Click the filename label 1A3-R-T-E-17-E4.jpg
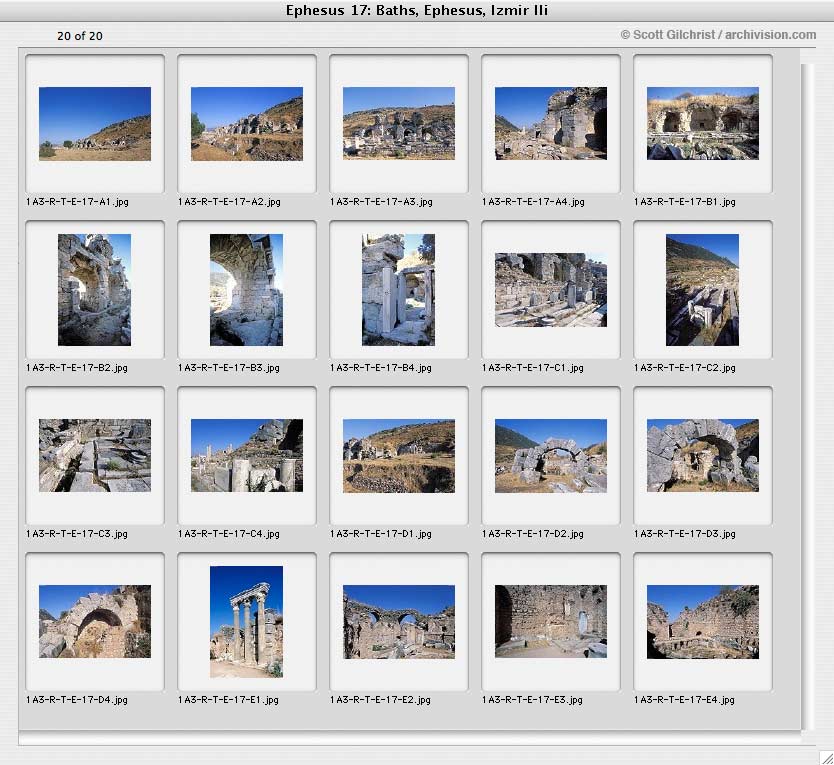Screen dimensions: 834x765 tap(685, 700)
